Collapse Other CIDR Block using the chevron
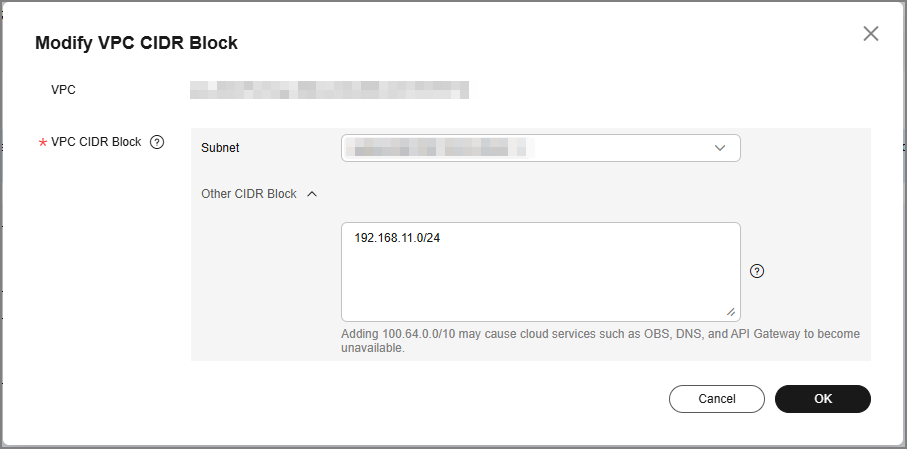The height and width of the screenshot is (449, 907). pos(312,194)
